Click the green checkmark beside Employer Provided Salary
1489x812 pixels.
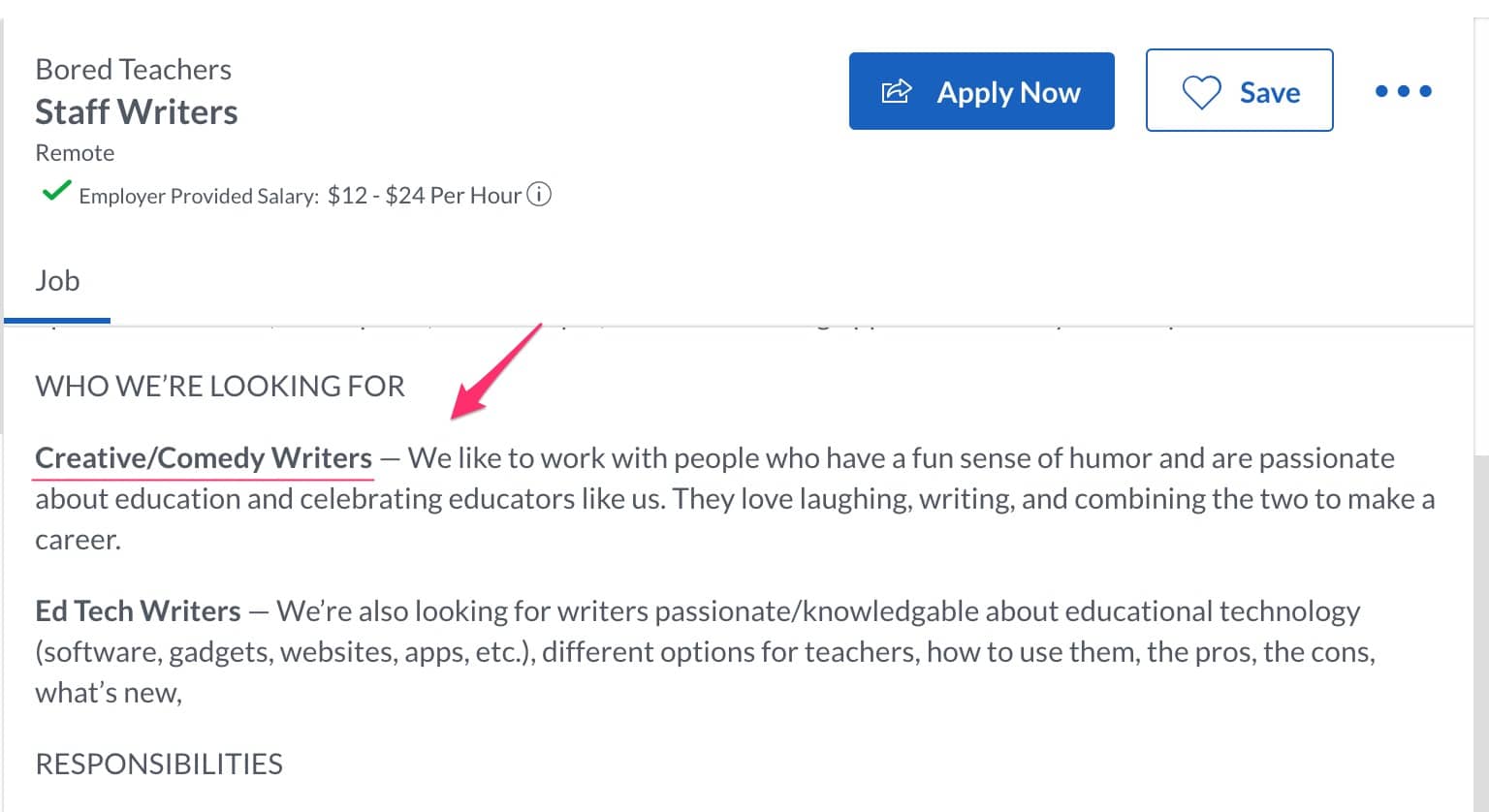55,191
